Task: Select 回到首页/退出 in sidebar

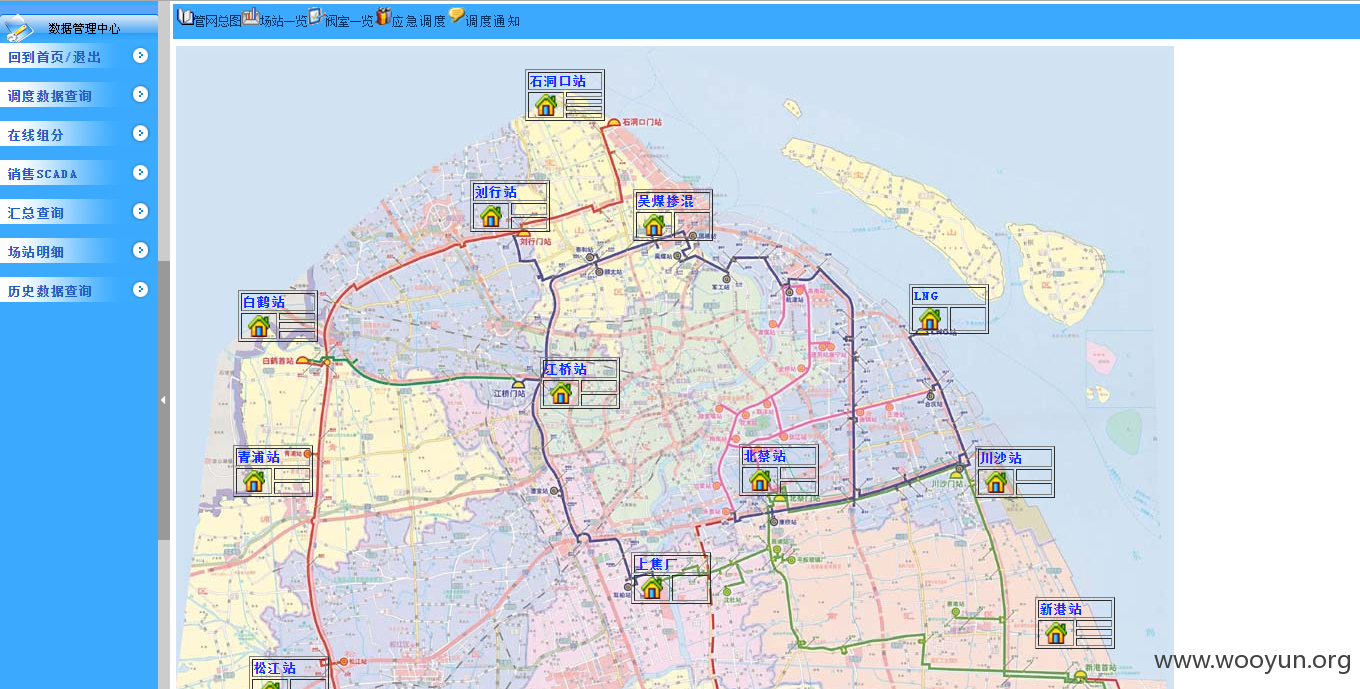Action: click(x=55, y=57)
